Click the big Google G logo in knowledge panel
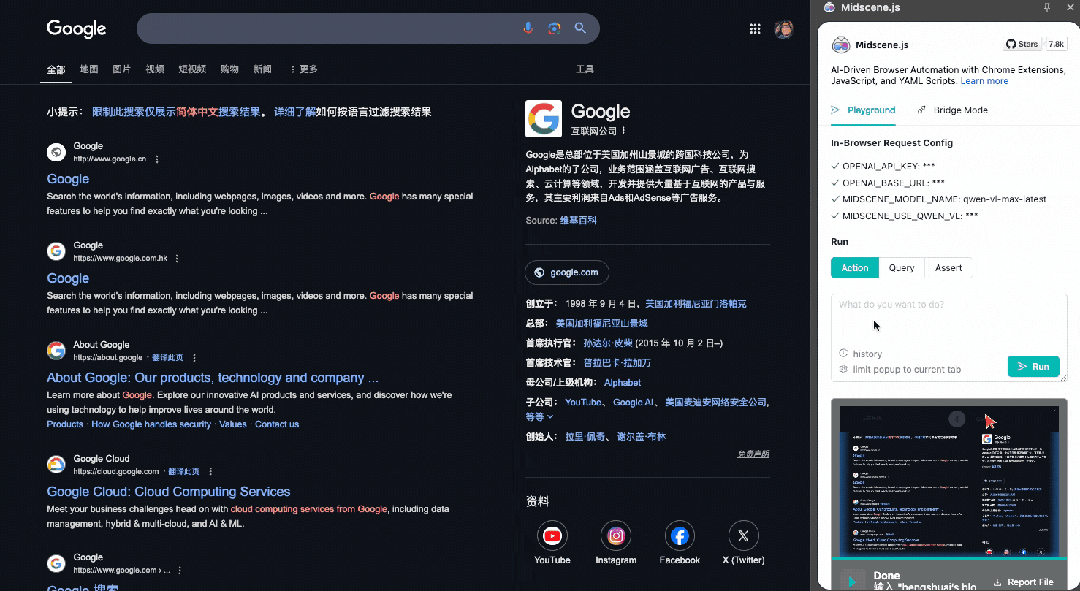Image resolution: width=1080 pixels, height=591 pixels. click(x=543, y=118)
